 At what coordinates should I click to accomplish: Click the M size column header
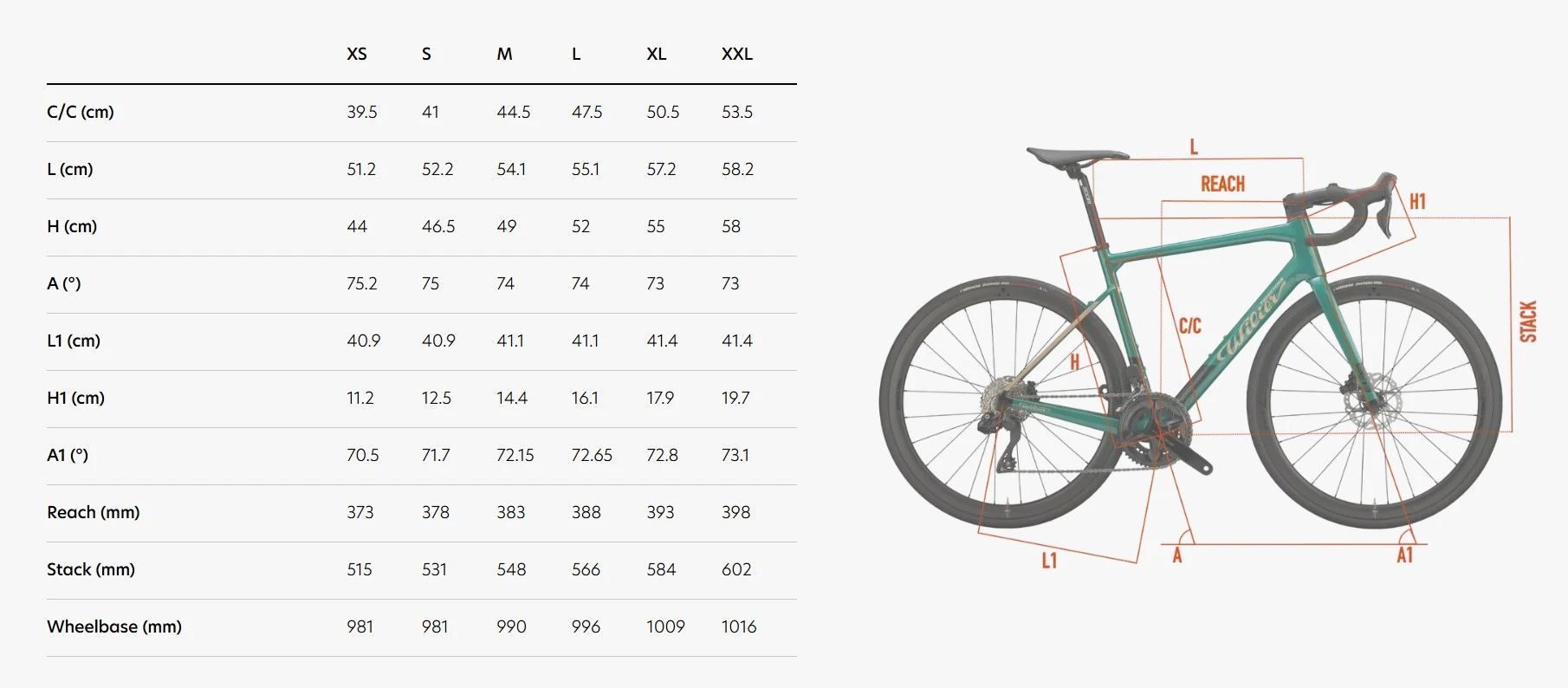[x=504, y=54]
